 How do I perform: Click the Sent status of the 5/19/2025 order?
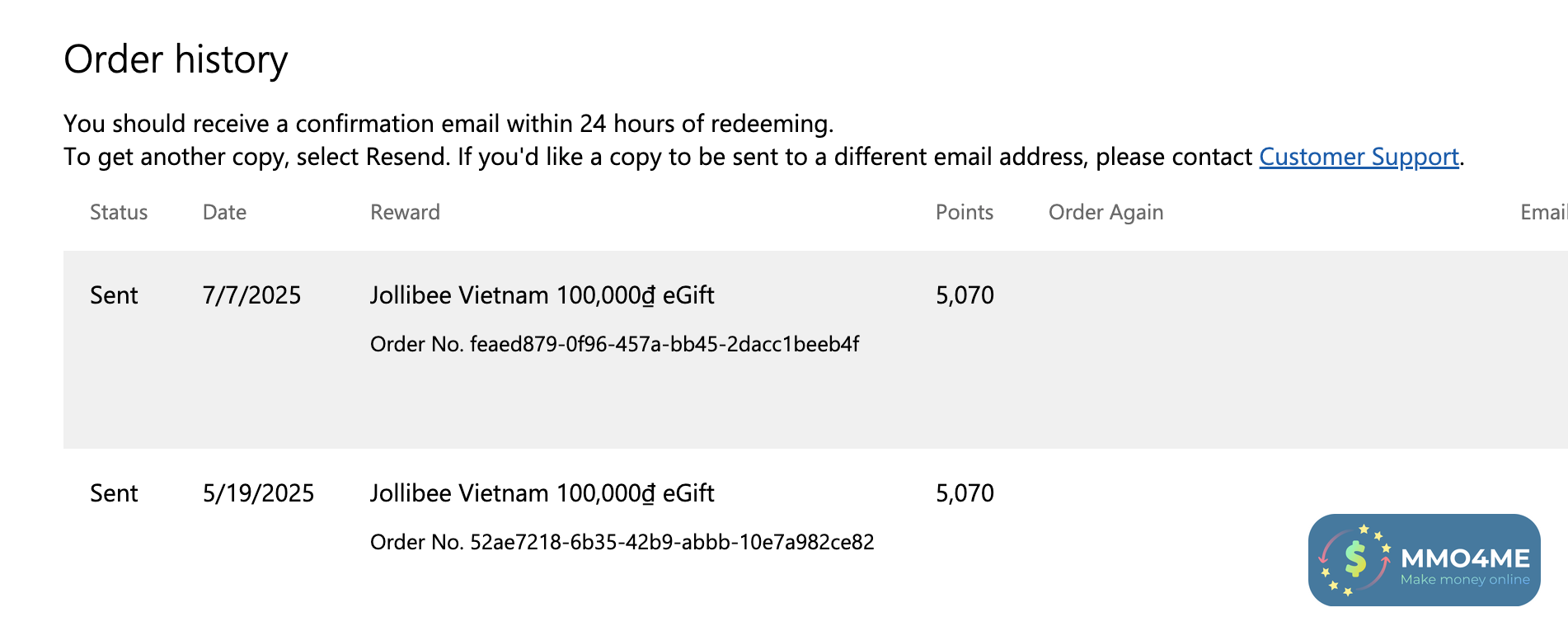click(x=114, y=493)
